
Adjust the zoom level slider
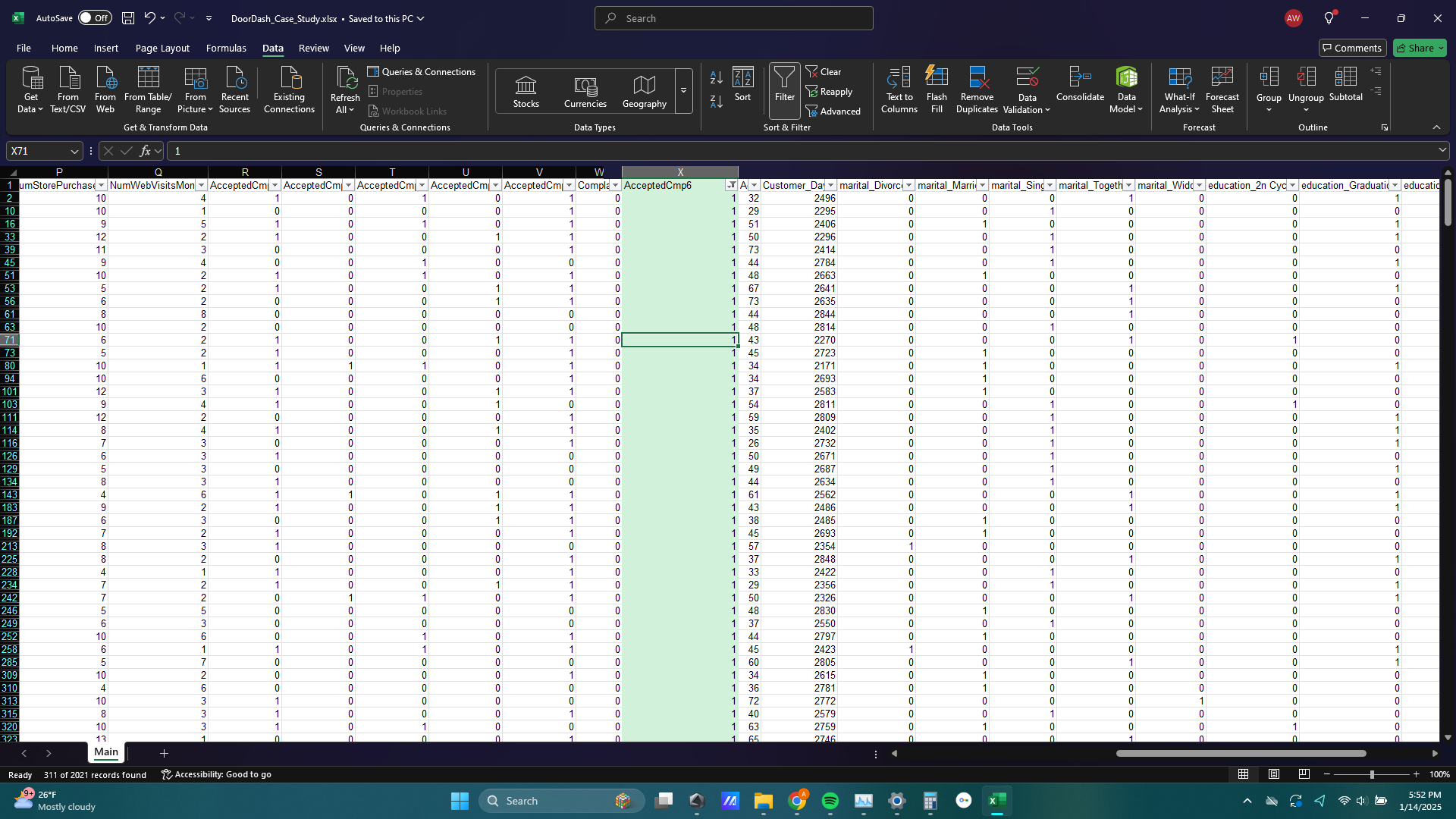[1371, 774]
